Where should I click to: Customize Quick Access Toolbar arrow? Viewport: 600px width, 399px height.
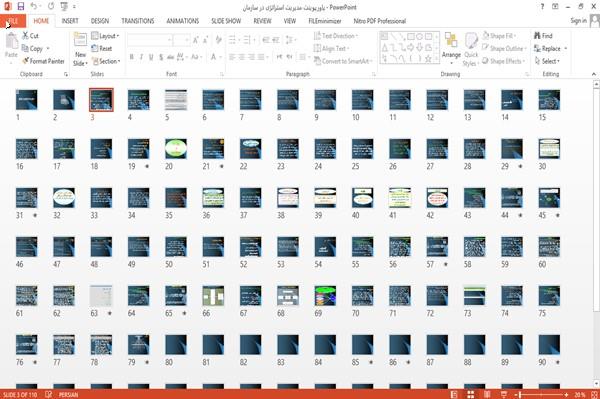pyautogui.click(x=75, y=7)
